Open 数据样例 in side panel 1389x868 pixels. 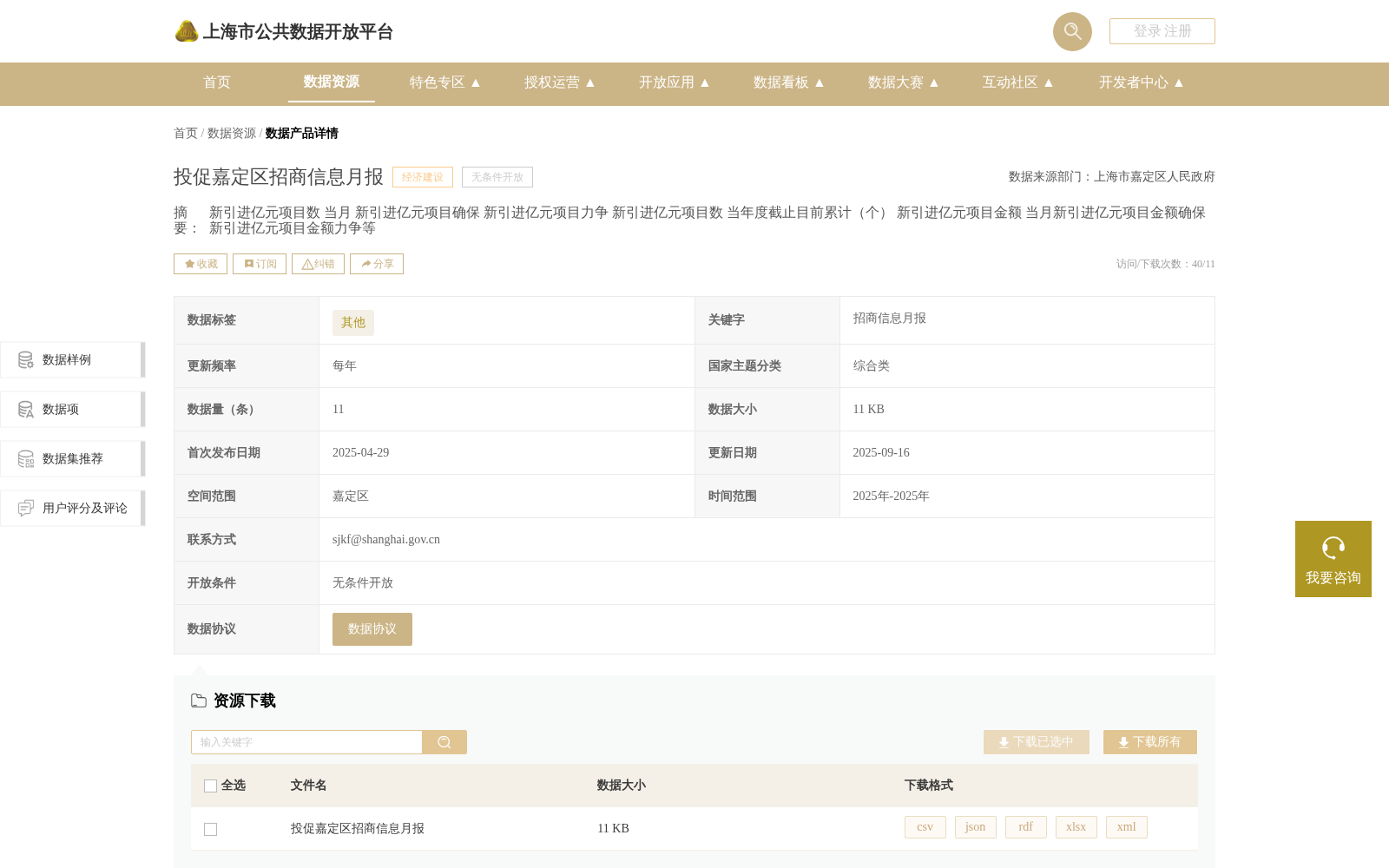tap(73, 360)
